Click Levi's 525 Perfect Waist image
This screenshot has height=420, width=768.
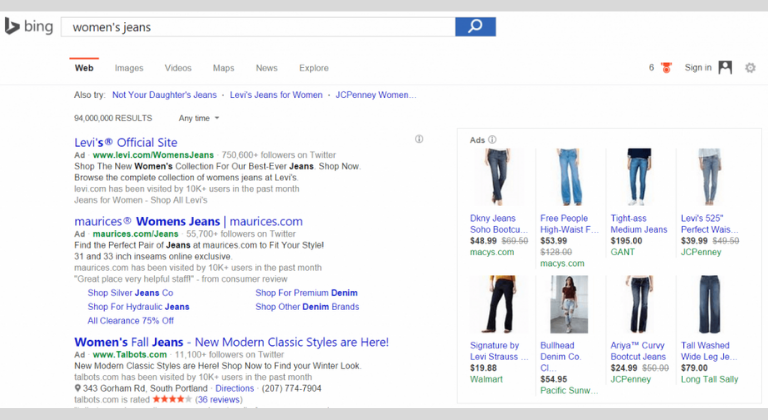point(709,177)
